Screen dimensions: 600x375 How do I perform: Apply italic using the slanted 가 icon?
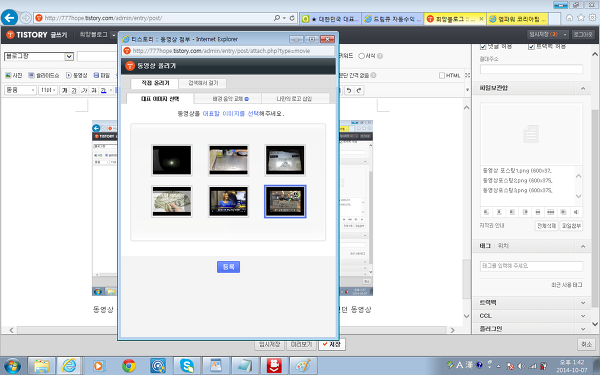point(84,90)
